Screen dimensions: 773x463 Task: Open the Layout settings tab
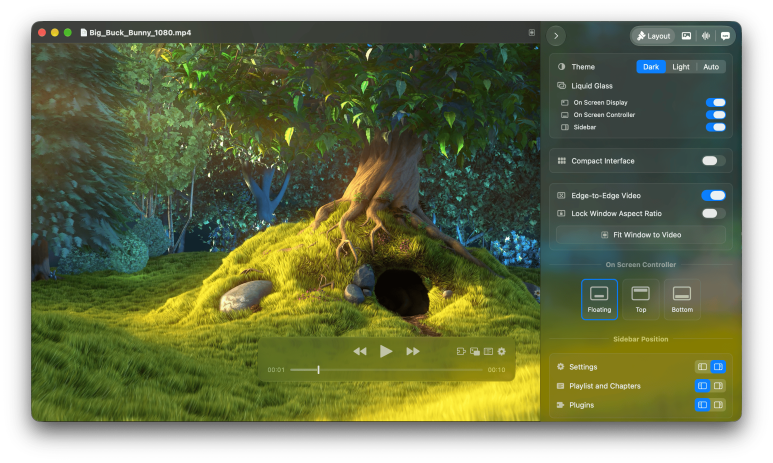click(x=653, y=36)
